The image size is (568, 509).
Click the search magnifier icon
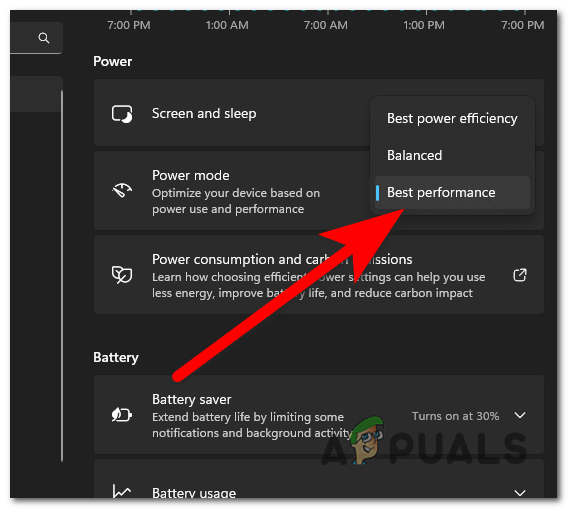pos(44,38)
